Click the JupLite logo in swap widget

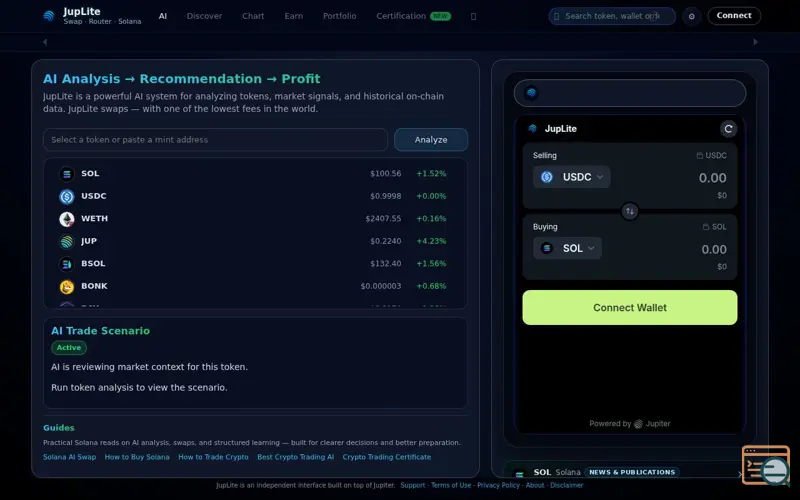(533, 129)
